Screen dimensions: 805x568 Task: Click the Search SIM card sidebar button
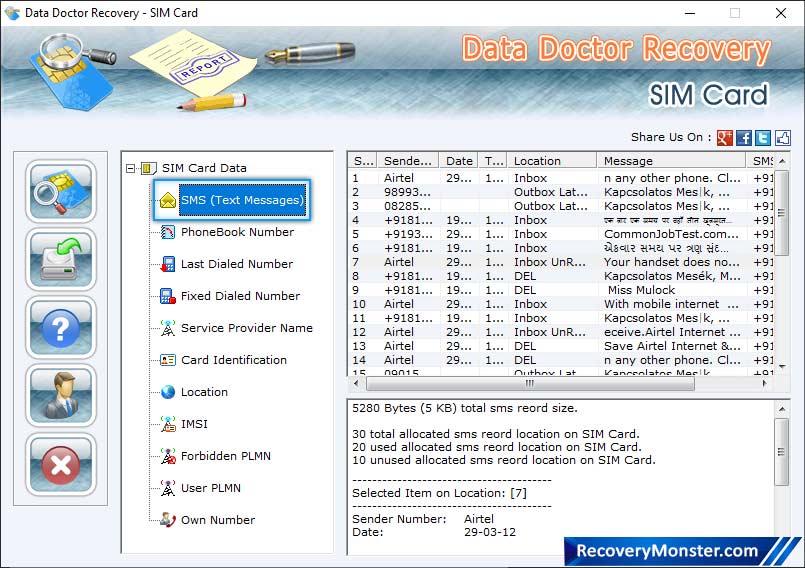pos(61,191)
